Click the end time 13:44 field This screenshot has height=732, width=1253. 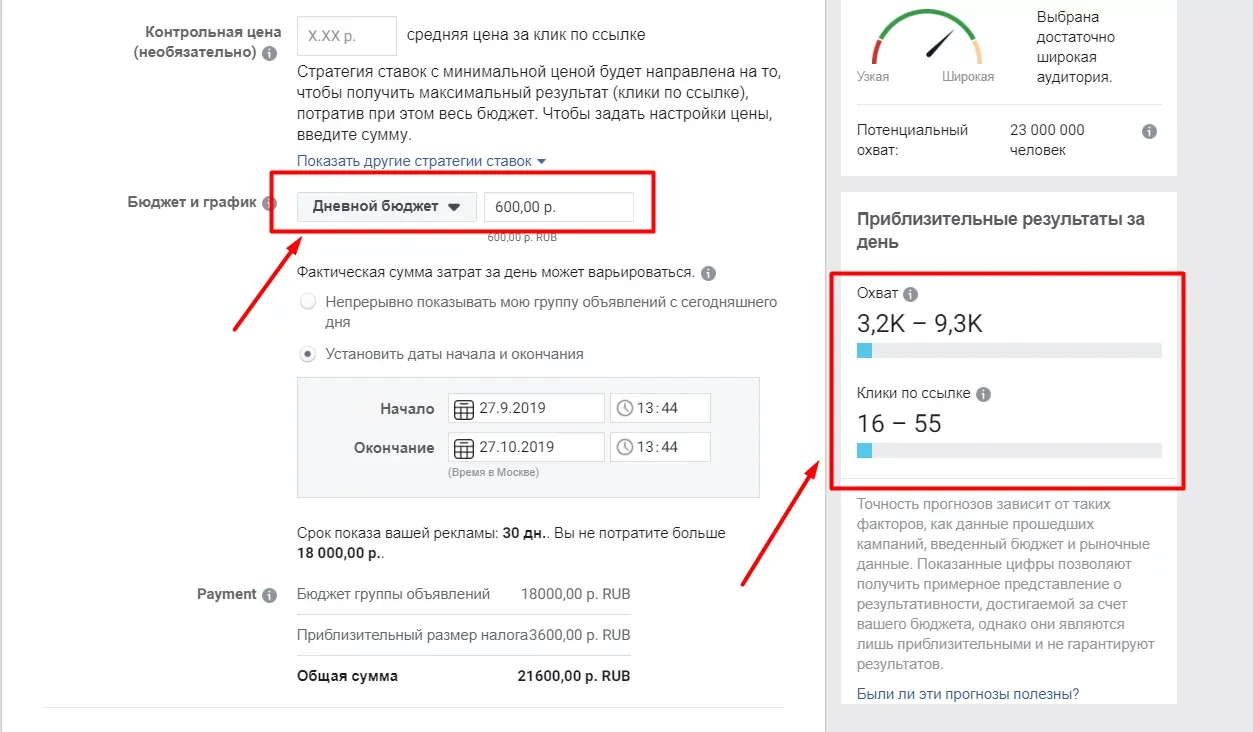point(660,447)
